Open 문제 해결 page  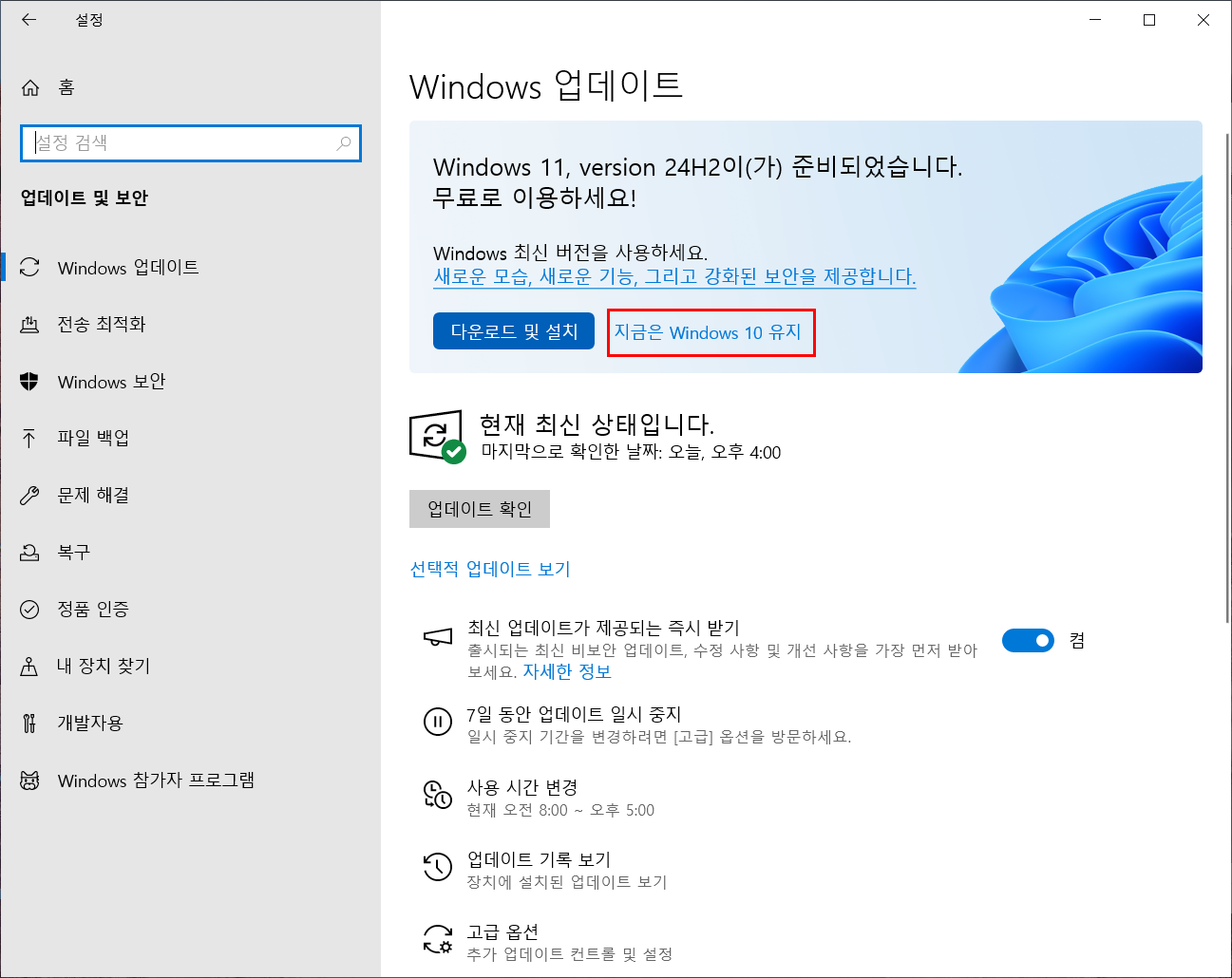pyautogui.click(x=190, y=495)
